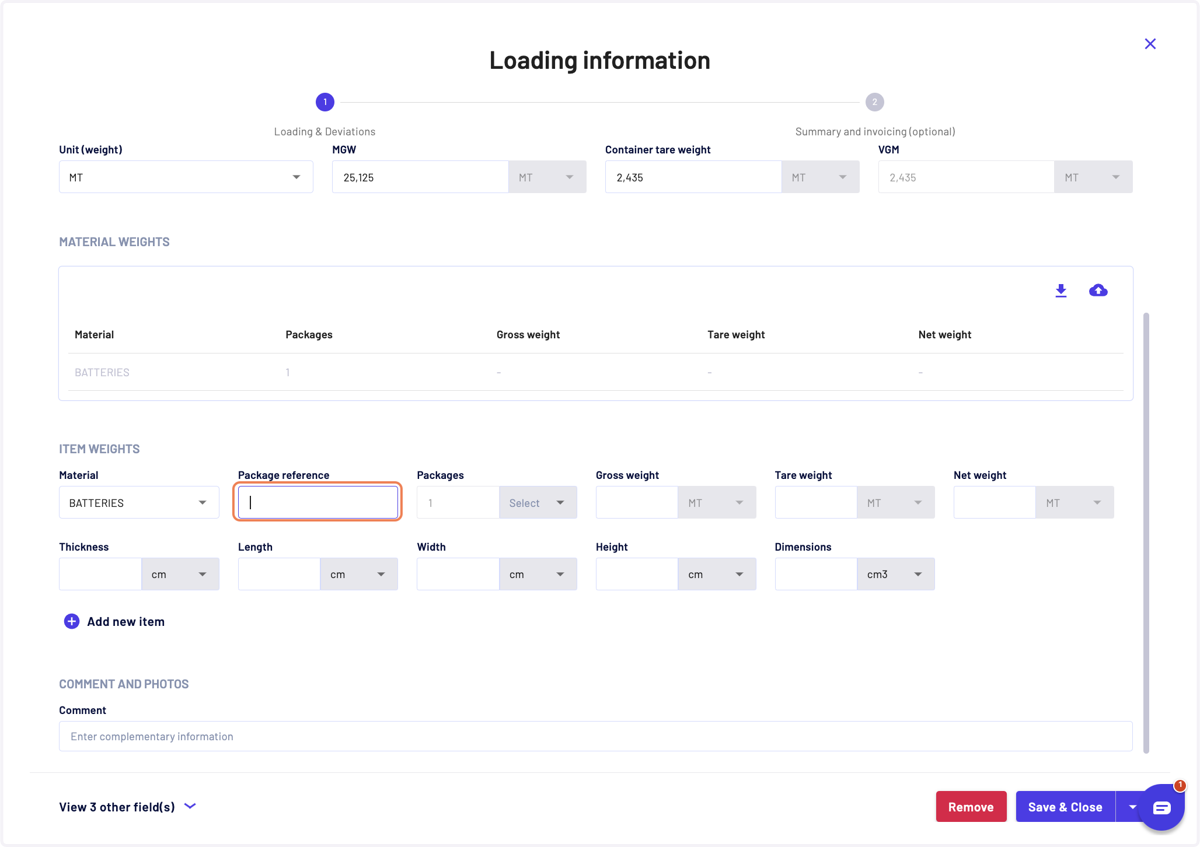Click Add new item
This screenshot has width=1200, height=847.
[x=114, y=621]
